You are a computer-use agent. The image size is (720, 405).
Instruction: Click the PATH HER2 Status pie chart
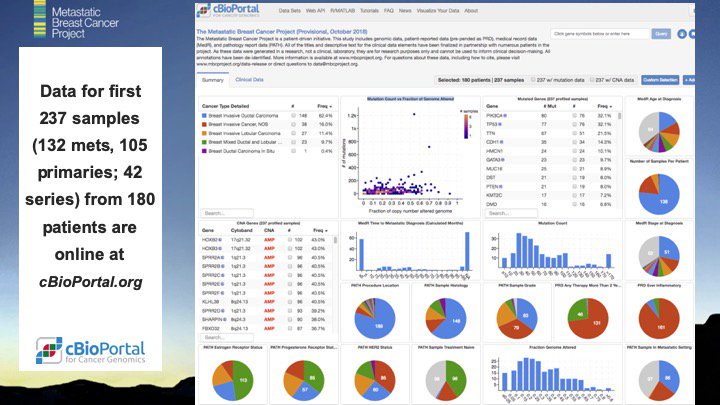tap(375, 380)
